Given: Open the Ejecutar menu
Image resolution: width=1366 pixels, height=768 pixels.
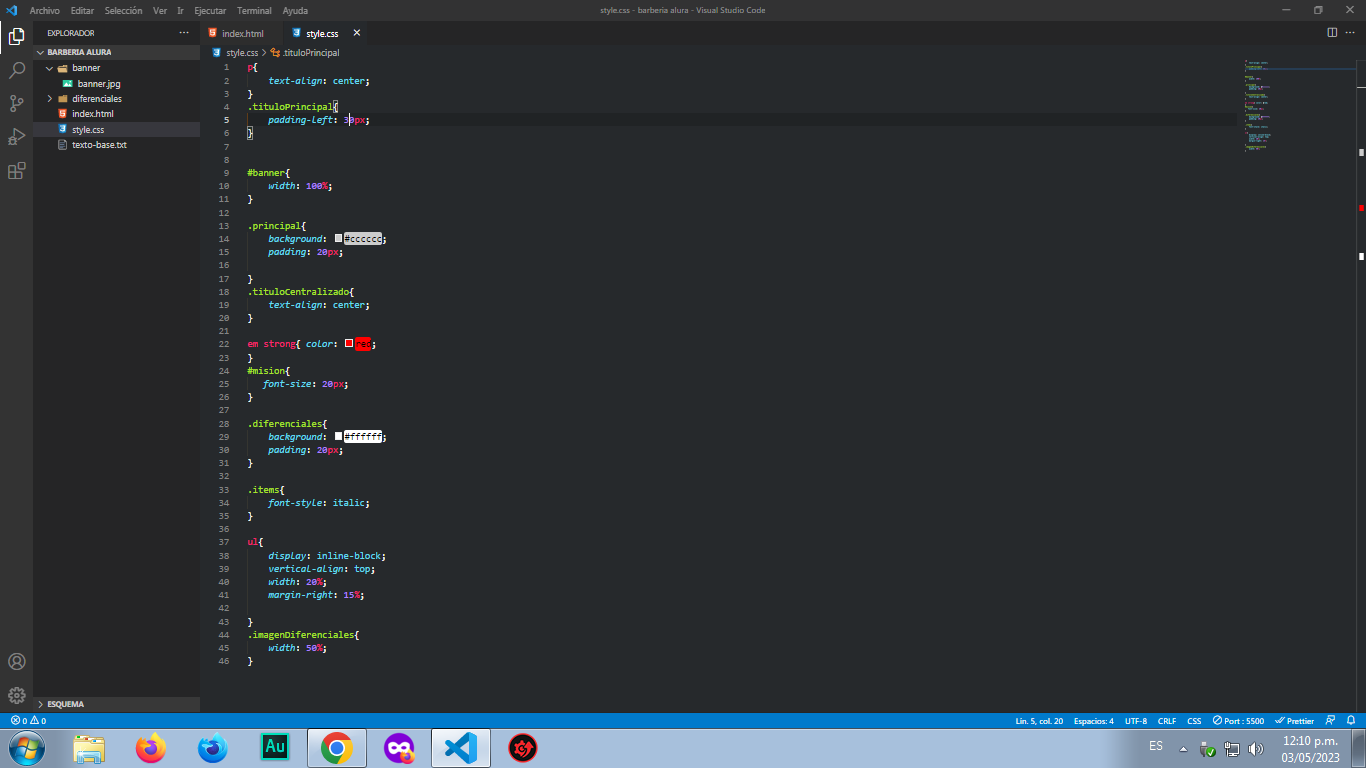Looking at the screenshot, I should 210,10.
